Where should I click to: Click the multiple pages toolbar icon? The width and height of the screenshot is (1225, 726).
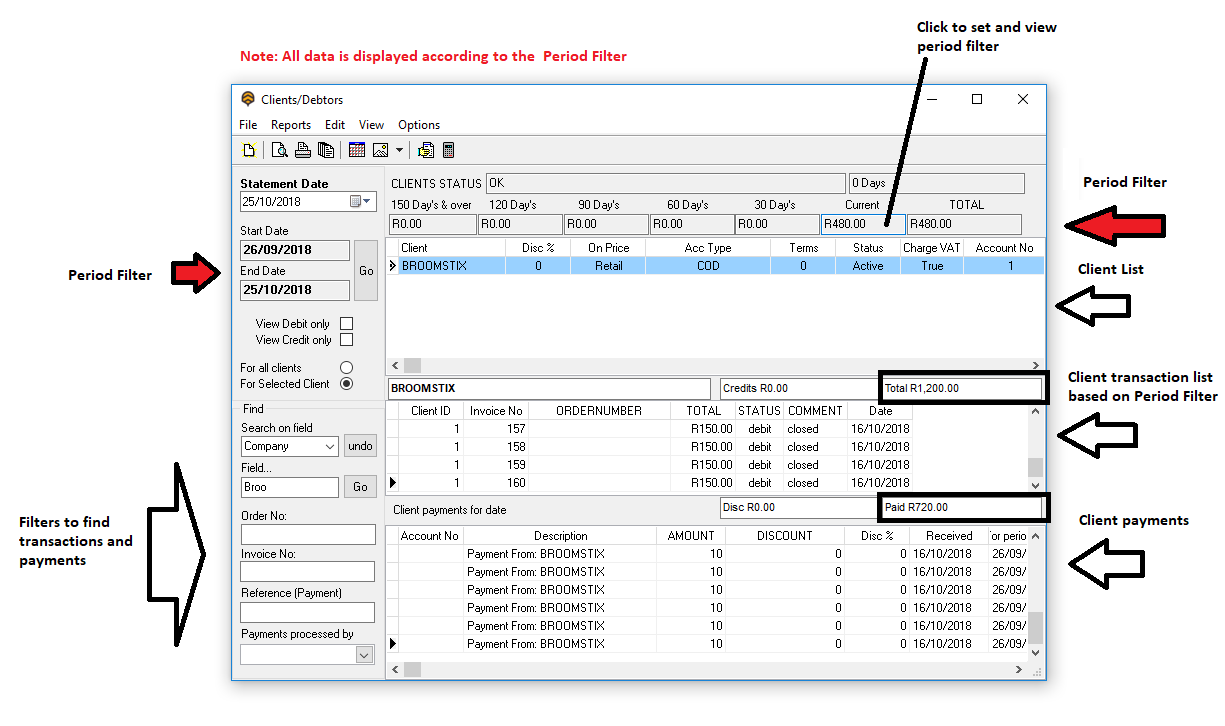(x=325, y=150)
